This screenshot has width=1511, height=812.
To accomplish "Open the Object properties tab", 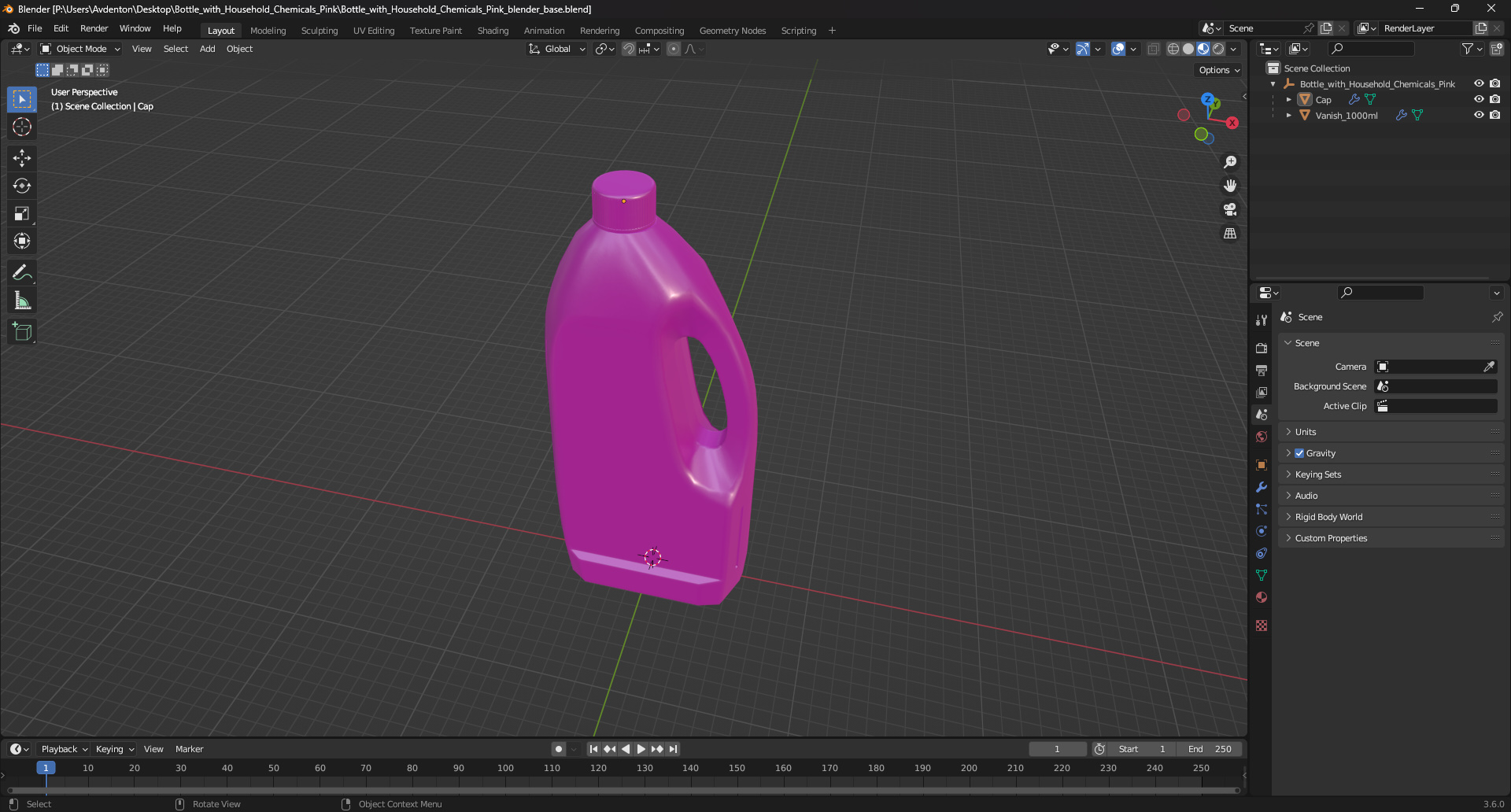I will [1262, 465].
